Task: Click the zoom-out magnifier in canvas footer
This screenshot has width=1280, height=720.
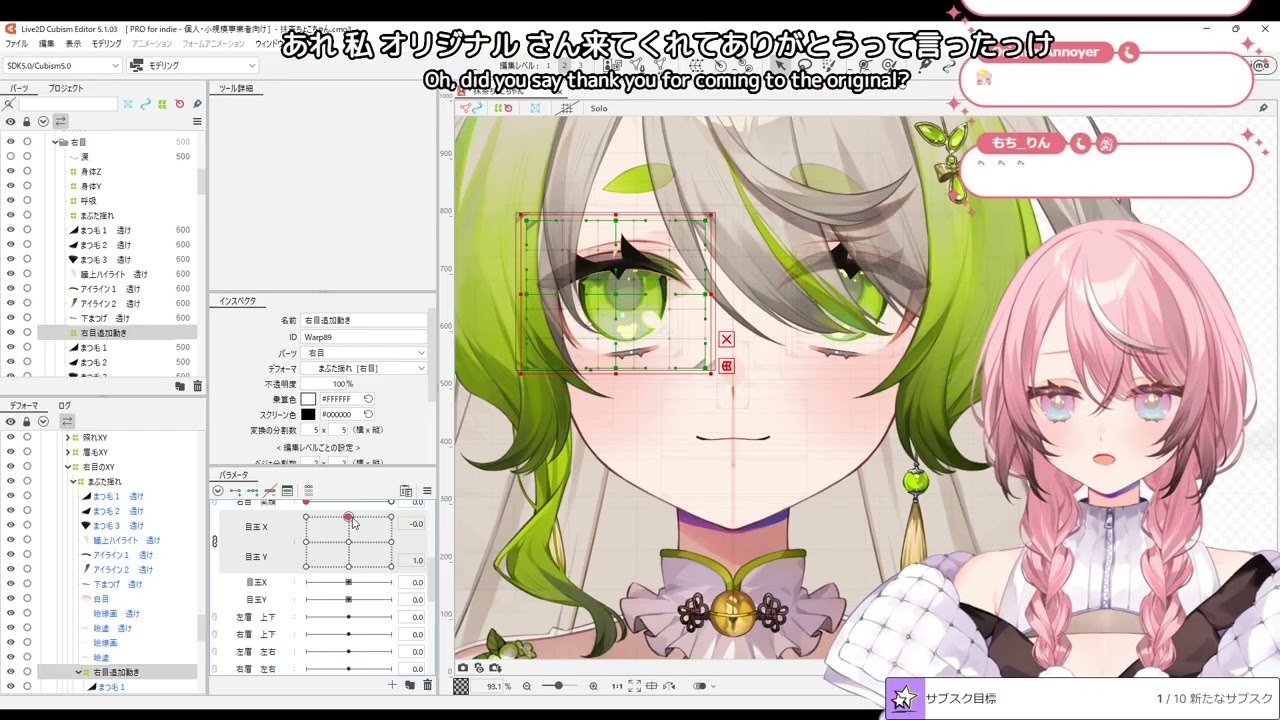Action: coord(527,686)
